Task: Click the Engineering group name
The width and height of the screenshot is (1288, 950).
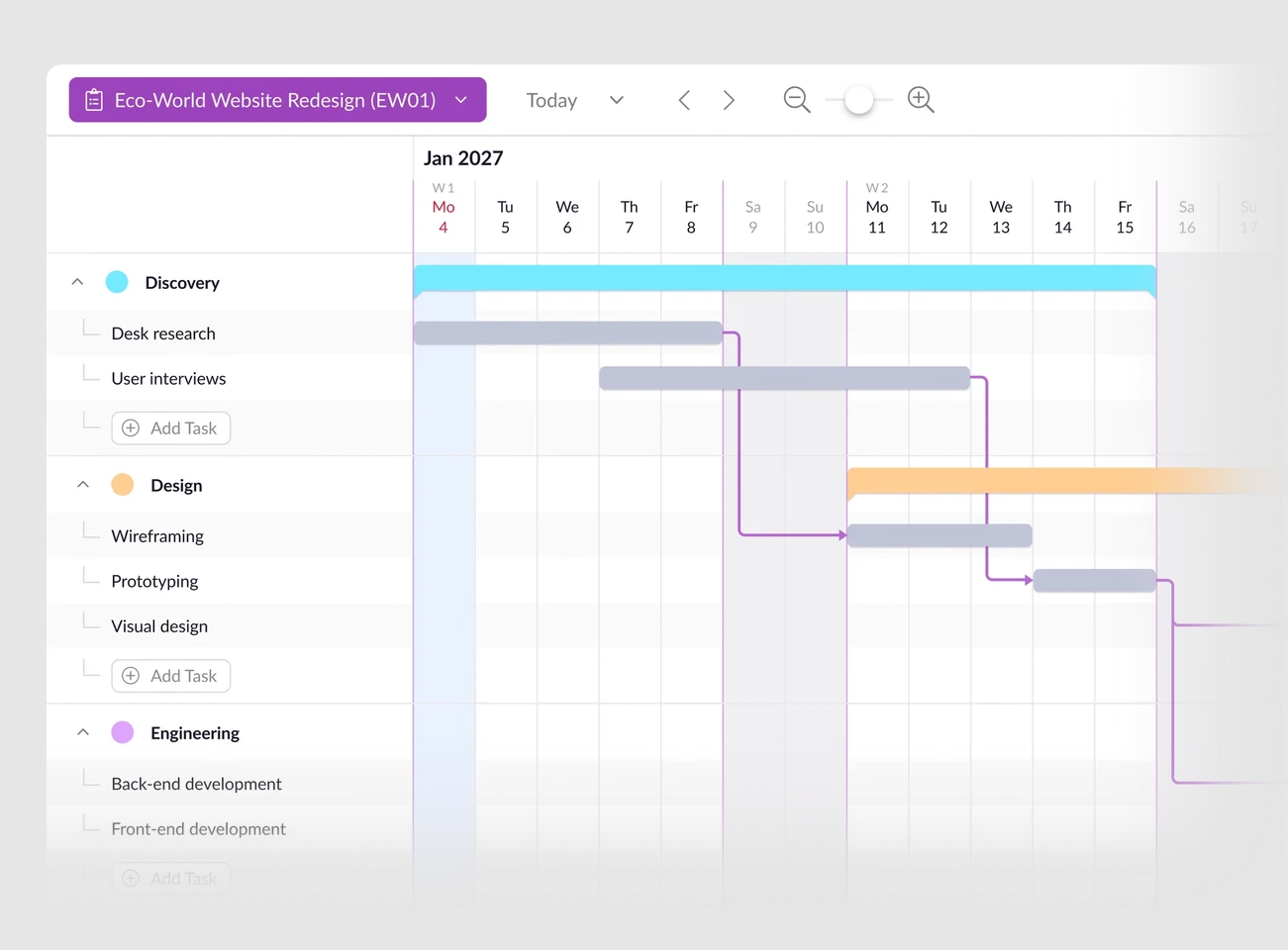Action: click(195, 732)
